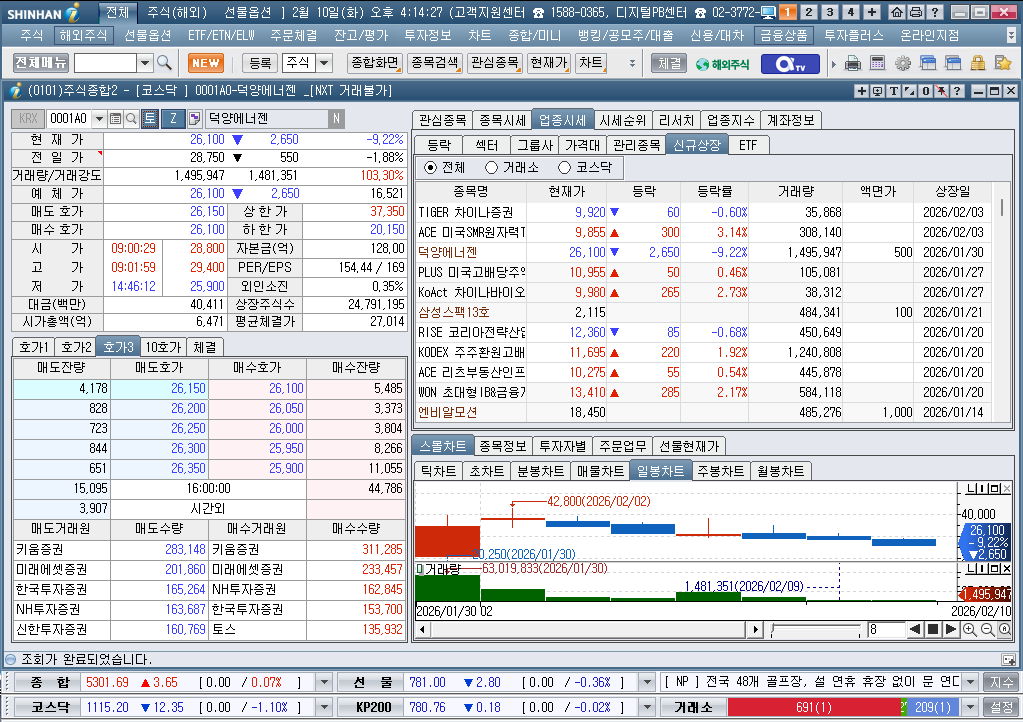Open the 주문체결 menu
1023x722 pixels.
coord(294,35)
